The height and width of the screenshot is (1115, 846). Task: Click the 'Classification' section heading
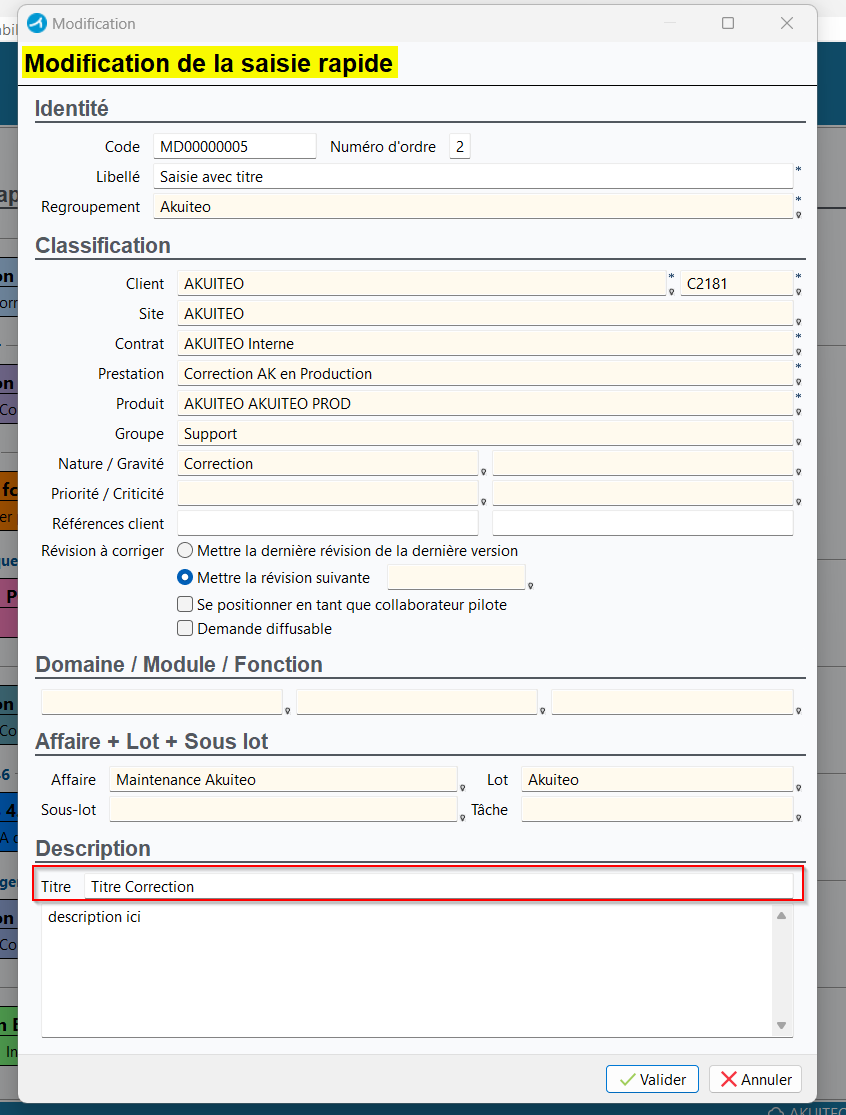103,245
